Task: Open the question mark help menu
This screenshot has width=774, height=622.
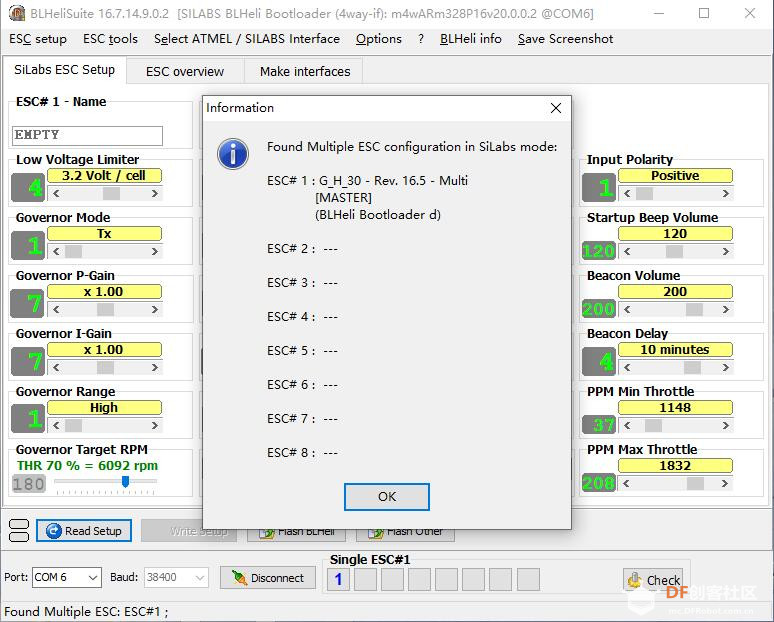Action: pos(421,39)
